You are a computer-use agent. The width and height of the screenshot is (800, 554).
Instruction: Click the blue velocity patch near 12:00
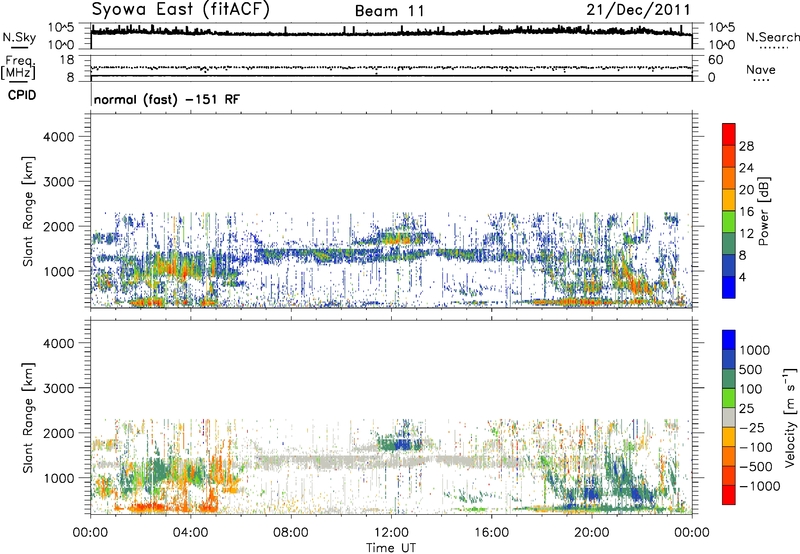point(404,444)
